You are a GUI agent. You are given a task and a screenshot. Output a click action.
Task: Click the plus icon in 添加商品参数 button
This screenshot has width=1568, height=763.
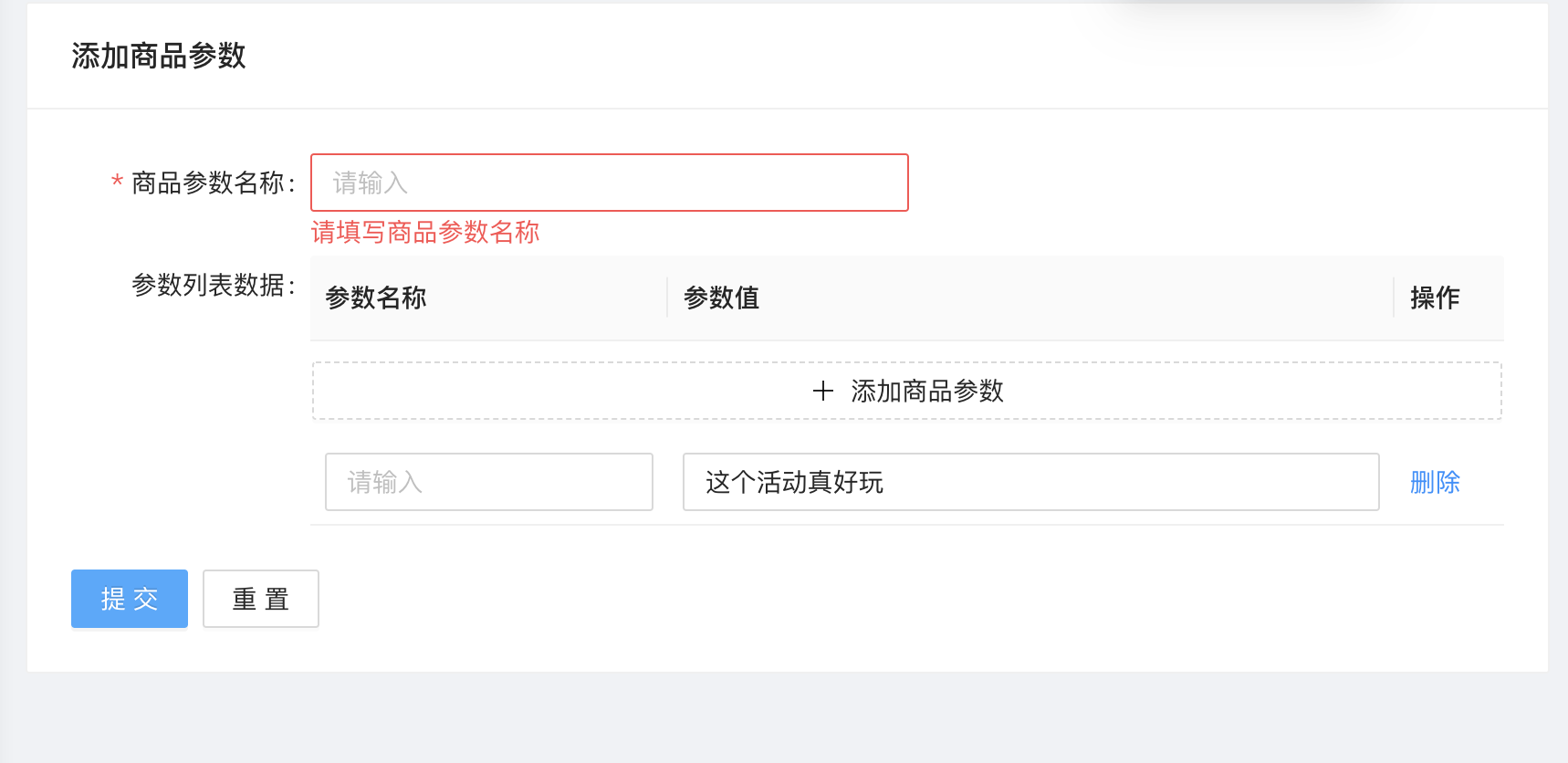823,391
